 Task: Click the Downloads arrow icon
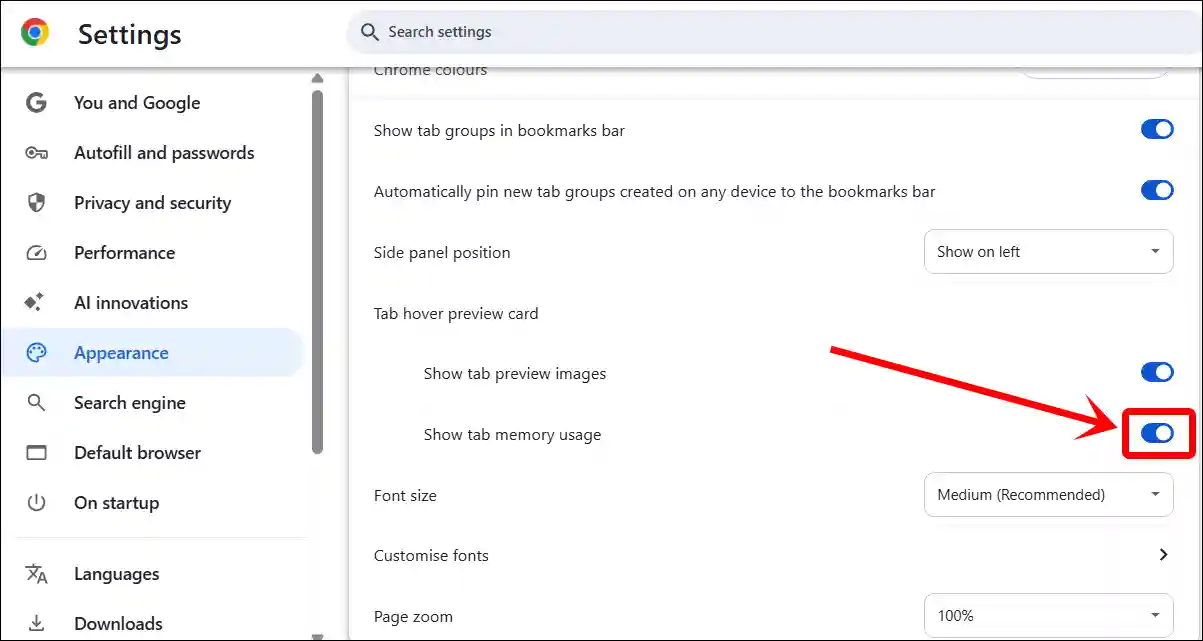(x=37, y=623)
